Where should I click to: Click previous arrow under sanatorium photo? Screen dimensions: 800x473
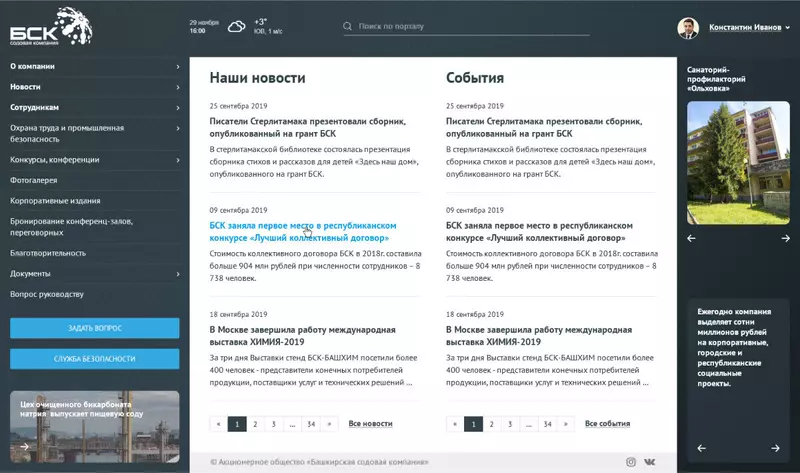[x=690, y=238]
